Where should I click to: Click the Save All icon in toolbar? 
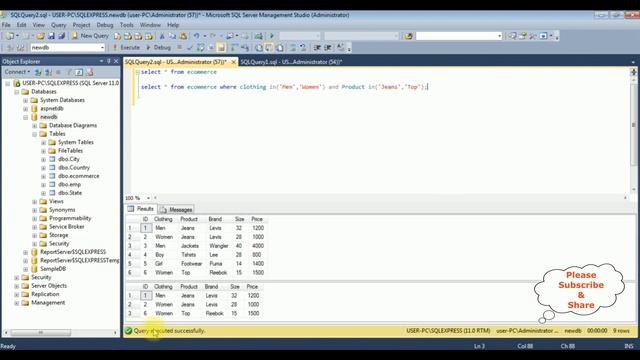[x=61, y=36]
